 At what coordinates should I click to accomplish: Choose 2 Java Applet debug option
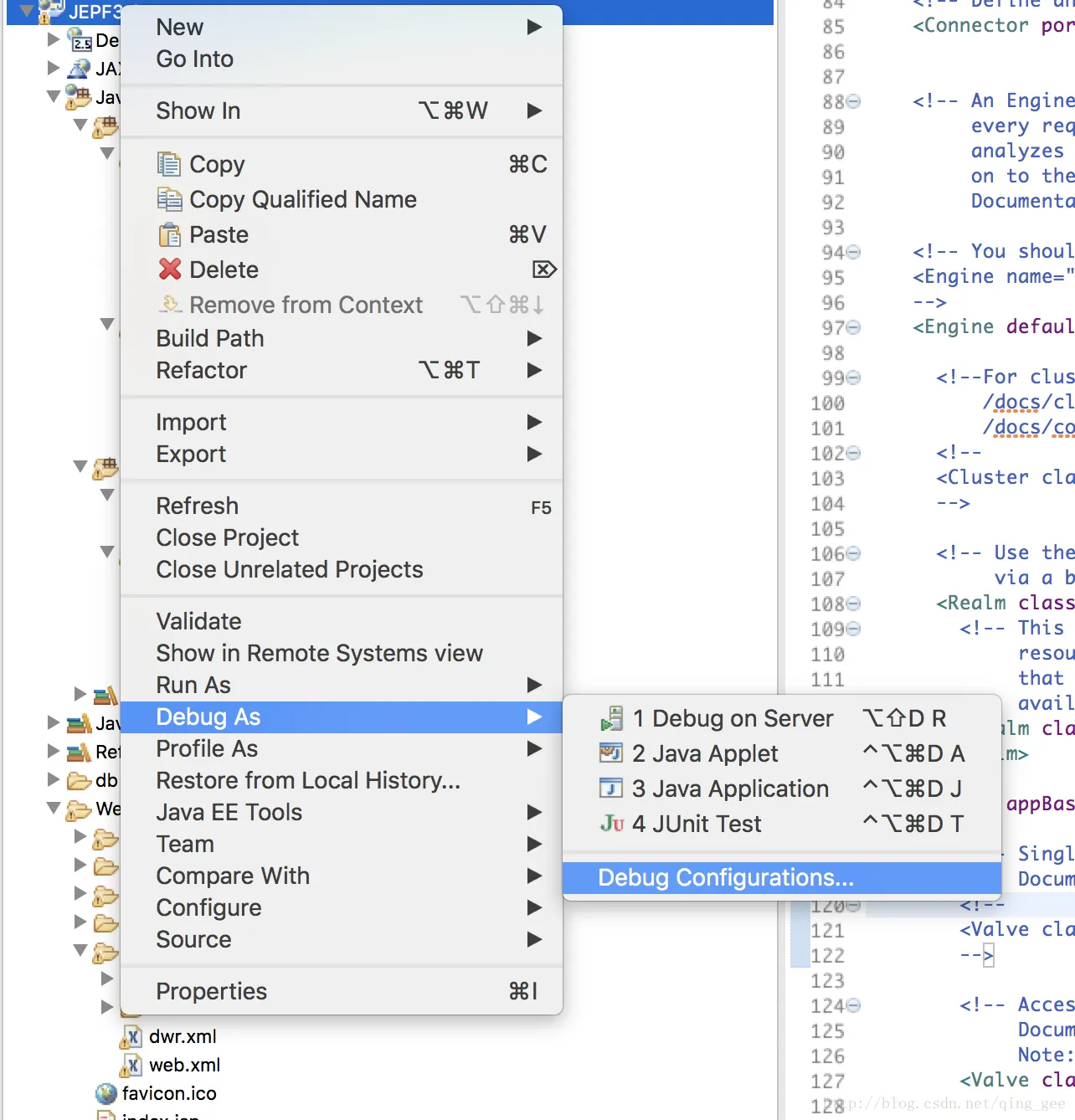782,753
